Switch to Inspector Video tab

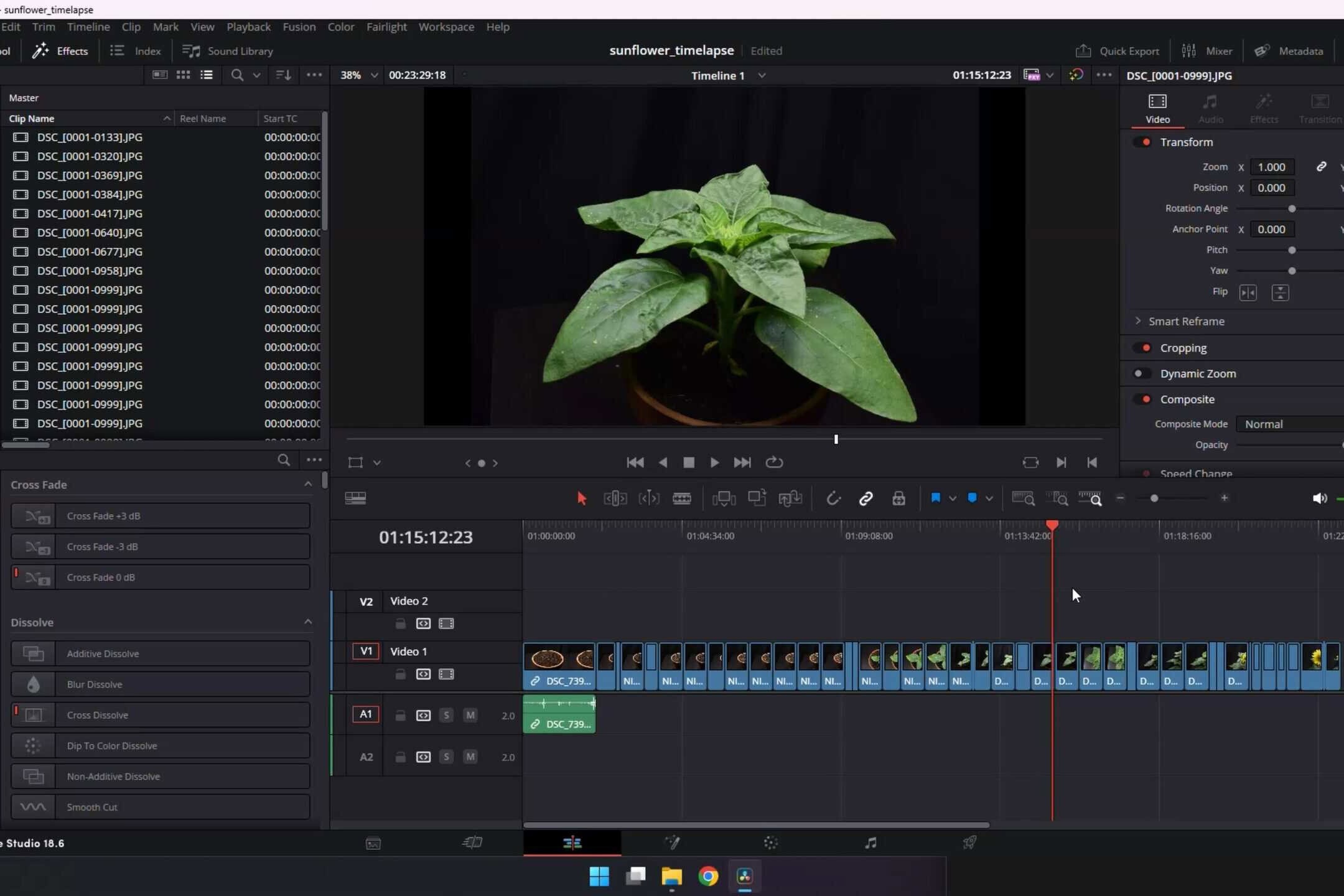pyautogui.click(x=1157, y=109)
